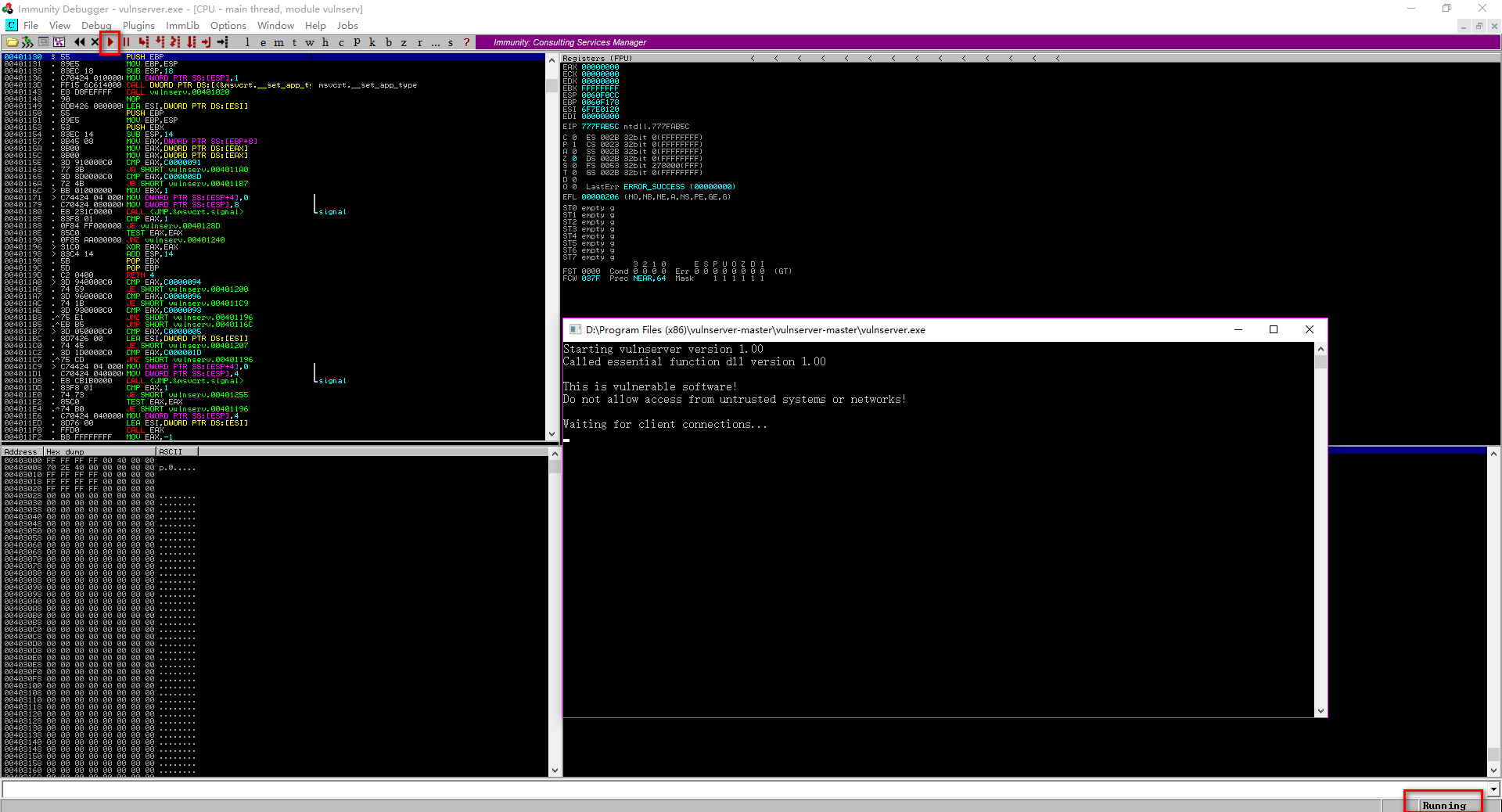Click the red question mark help icon
Viewport: 1502px width, 812px height.
pyautogui.click(x=466, y=42)
